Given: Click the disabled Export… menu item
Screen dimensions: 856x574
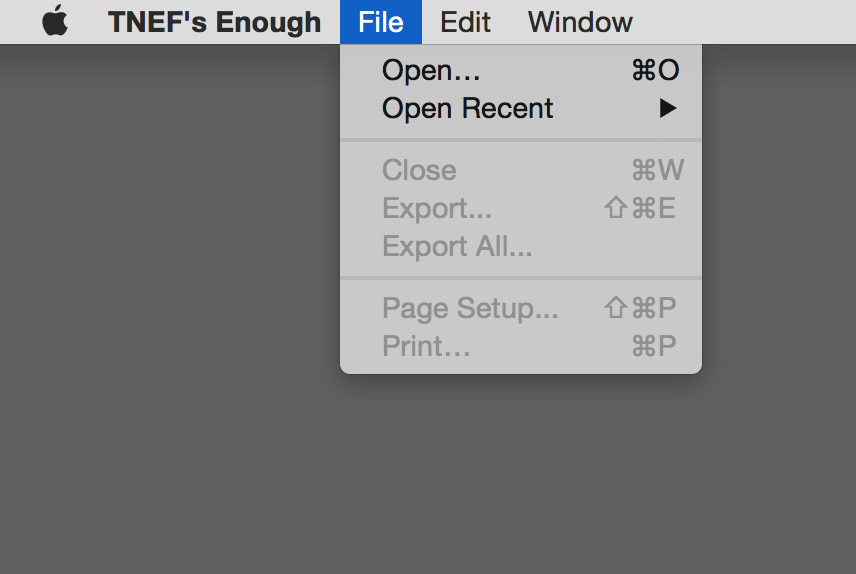Looking at the screenshot, I should coord(521,208).
